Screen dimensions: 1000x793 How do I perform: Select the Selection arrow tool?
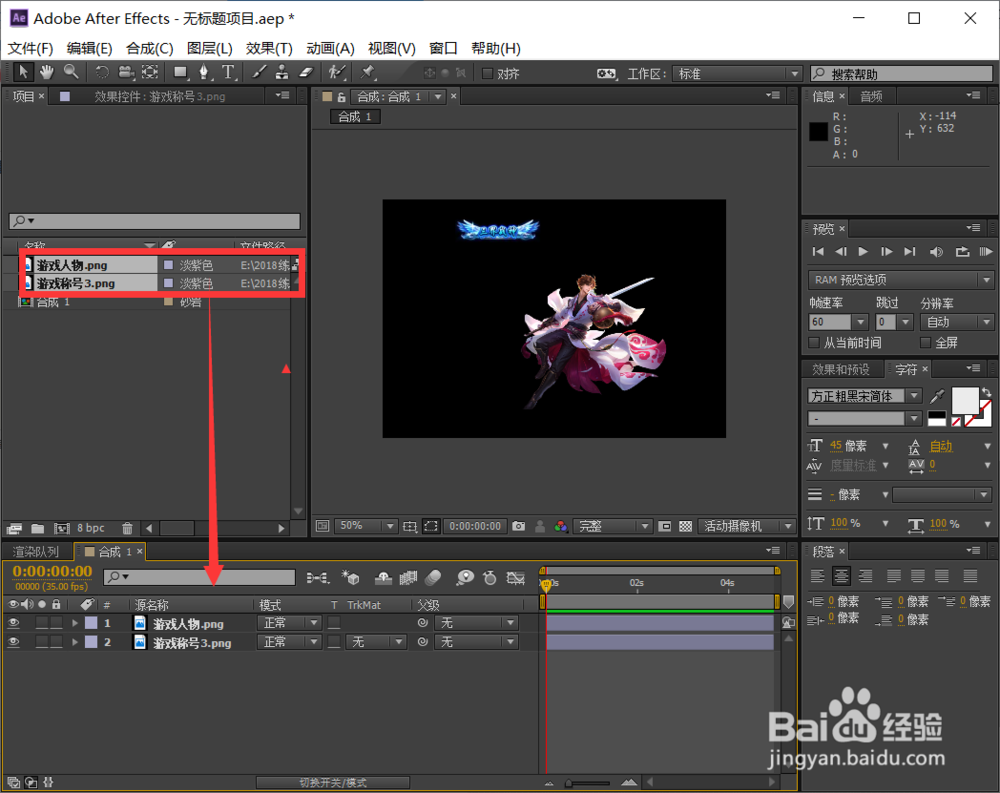tap(24, 72)
